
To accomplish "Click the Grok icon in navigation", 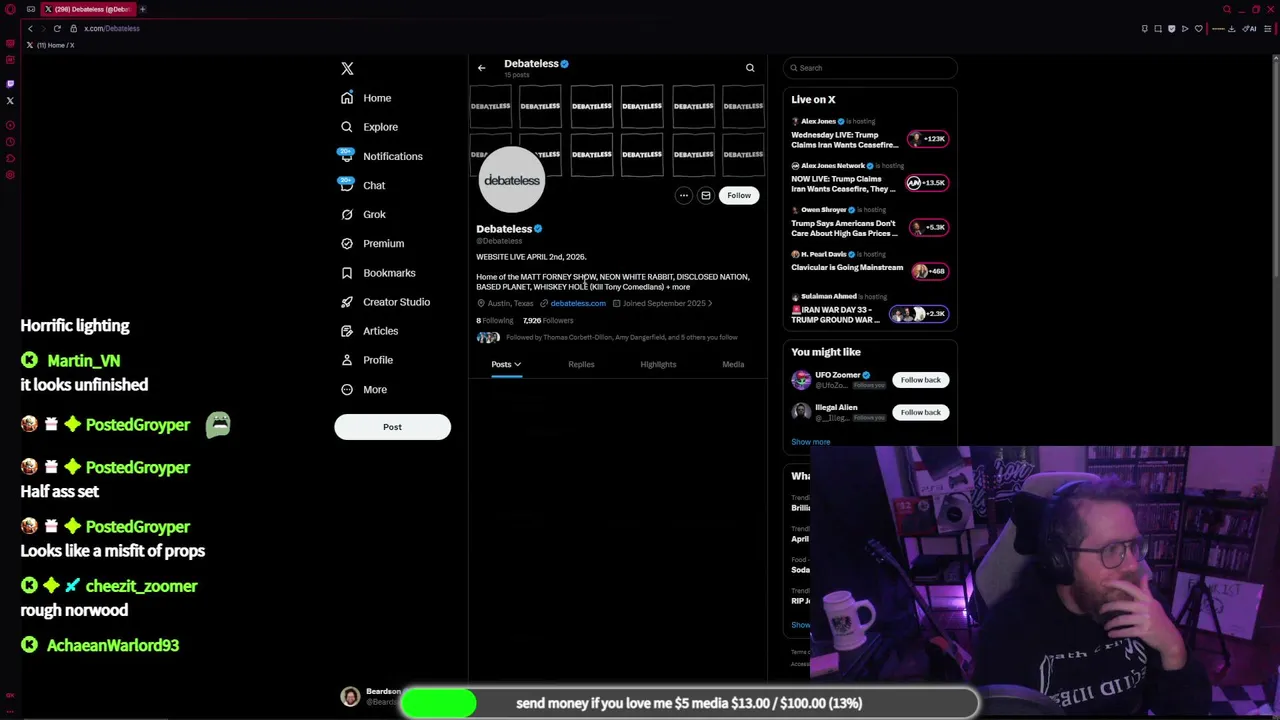I will (347, 214).
